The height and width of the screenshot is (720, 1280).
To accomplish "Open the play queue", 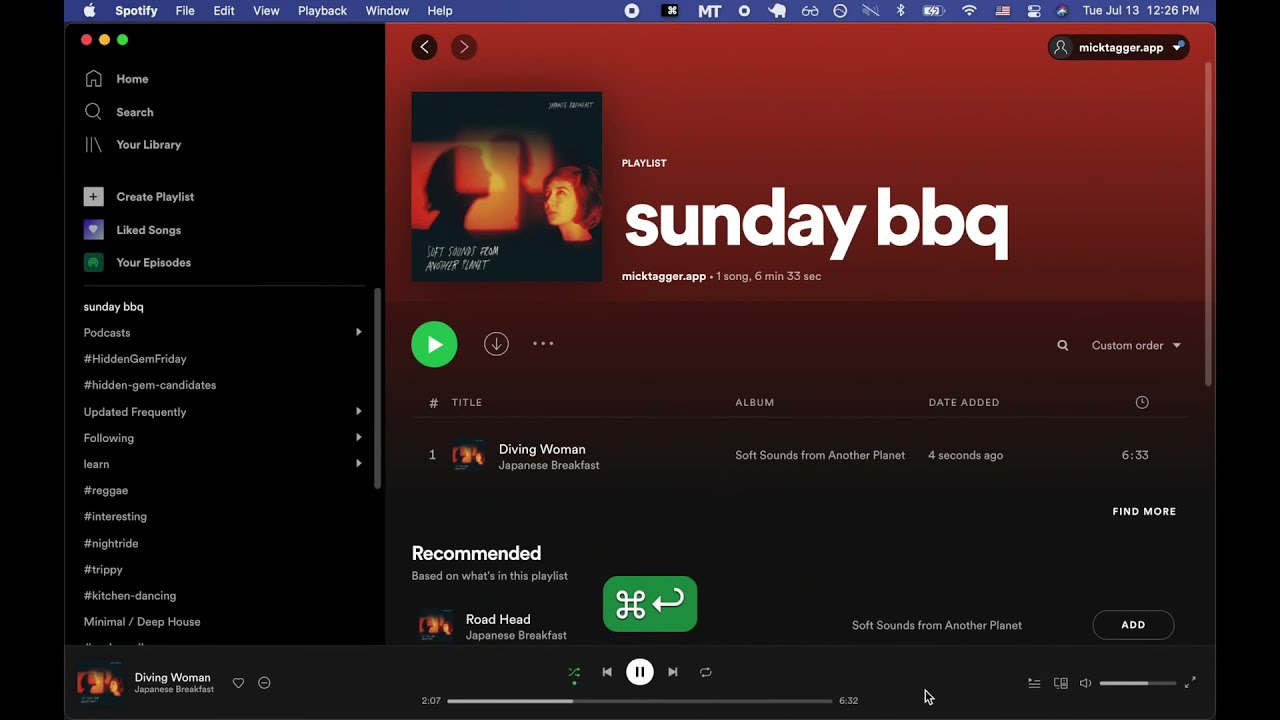I will [x=1034, y=683].
